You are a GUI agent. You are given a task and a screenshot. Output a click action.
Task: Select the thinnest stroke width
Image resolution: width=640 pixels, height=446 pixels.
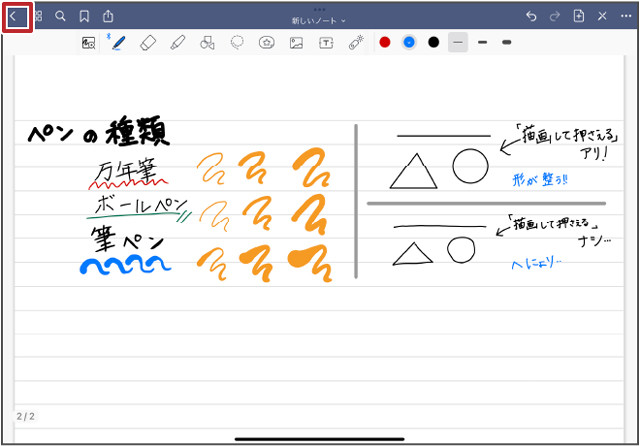click(x=458, y=42)
